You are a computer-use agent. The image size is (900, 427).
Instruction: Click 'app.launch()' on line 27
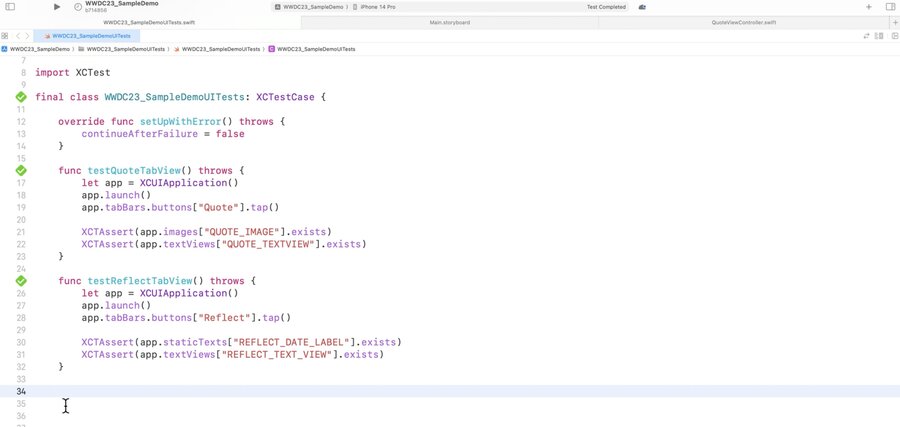click(x=116, y=305)
